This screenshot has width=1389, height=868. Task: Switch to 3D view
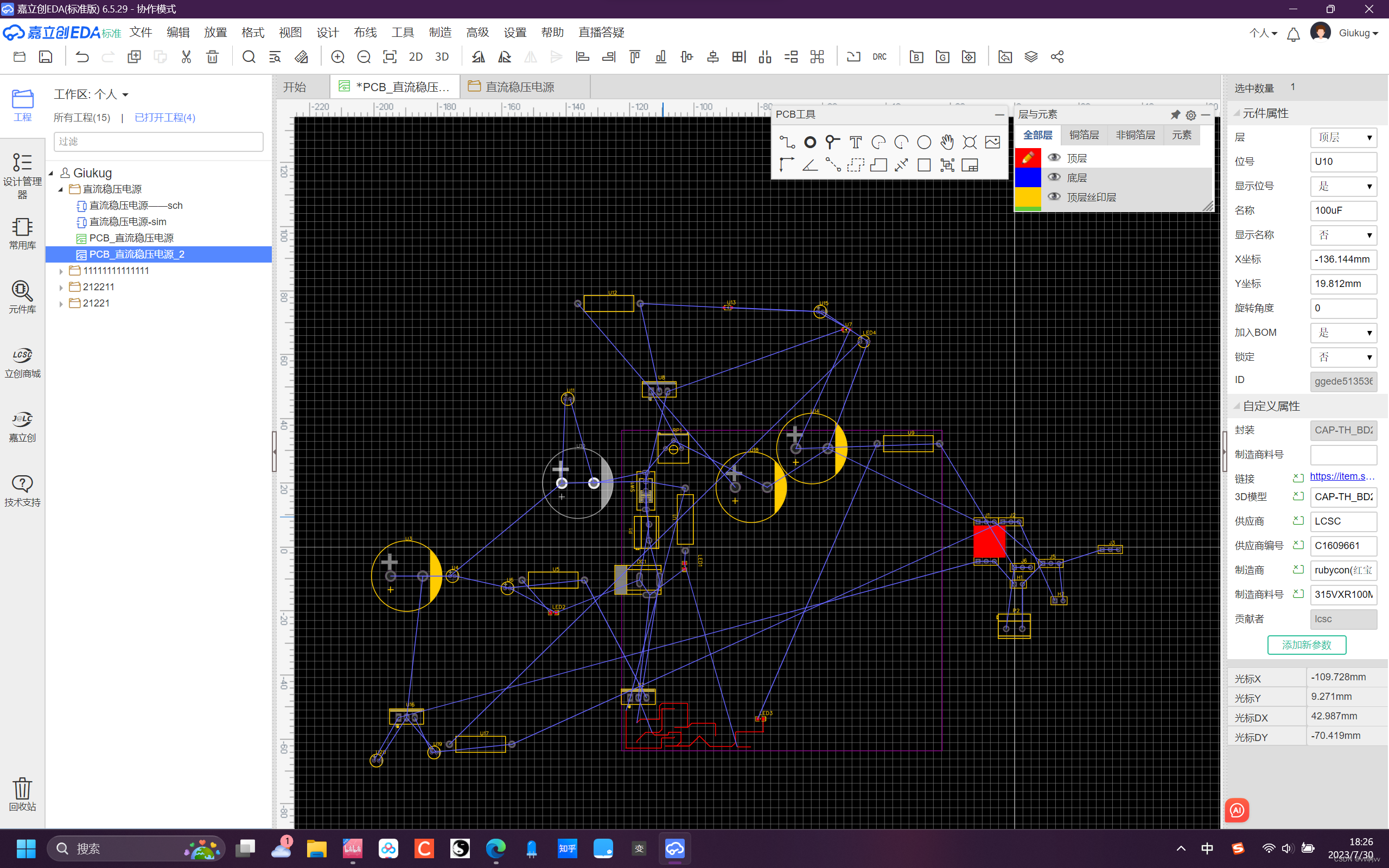pos(441,57)
